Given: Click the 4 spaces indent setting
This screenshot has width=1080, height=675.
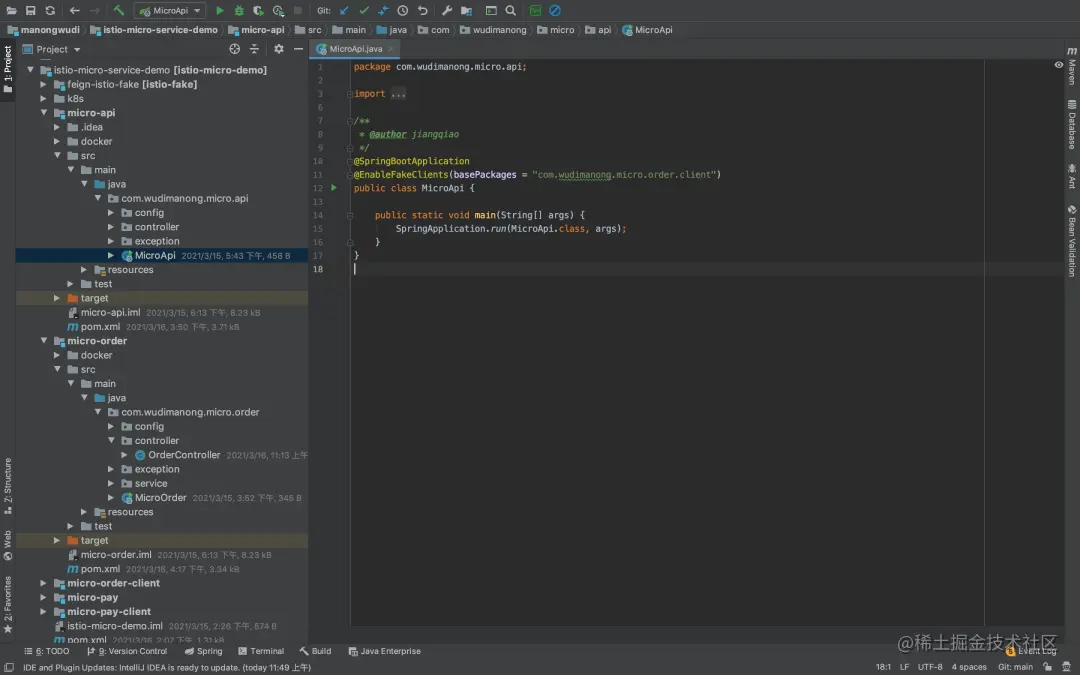Looking at the screenshot, I should 968,667.
